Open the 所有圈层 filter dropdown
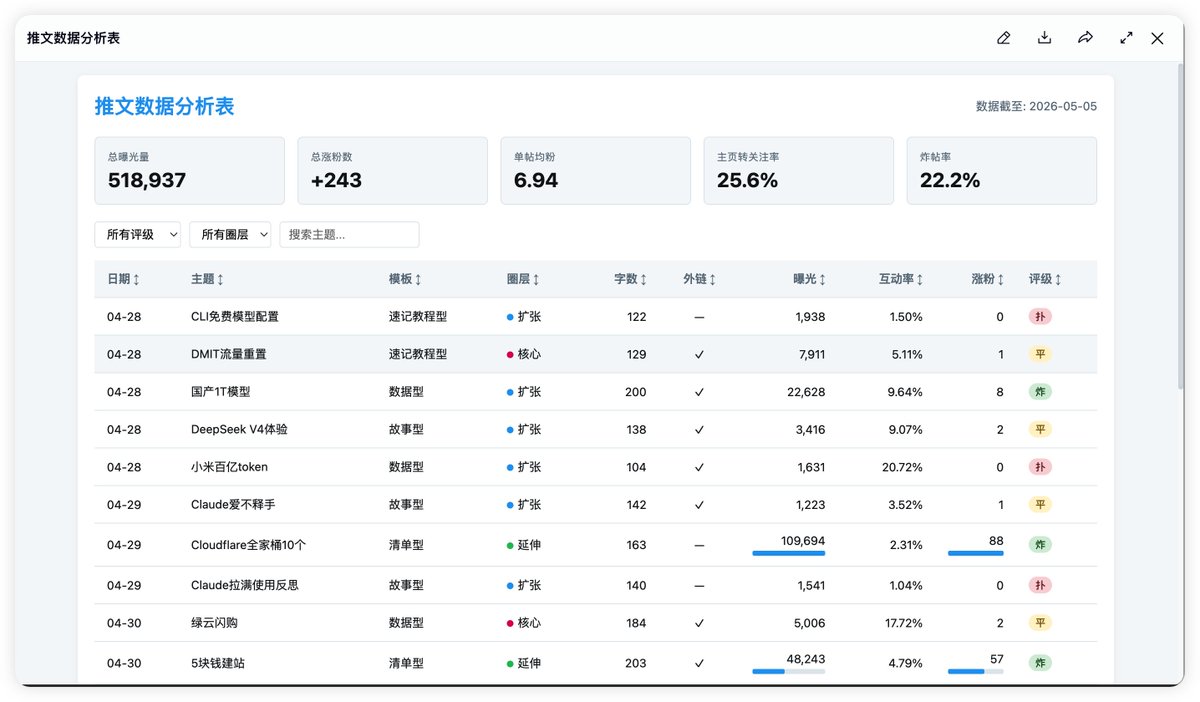1200x702 pixels. 230,234
